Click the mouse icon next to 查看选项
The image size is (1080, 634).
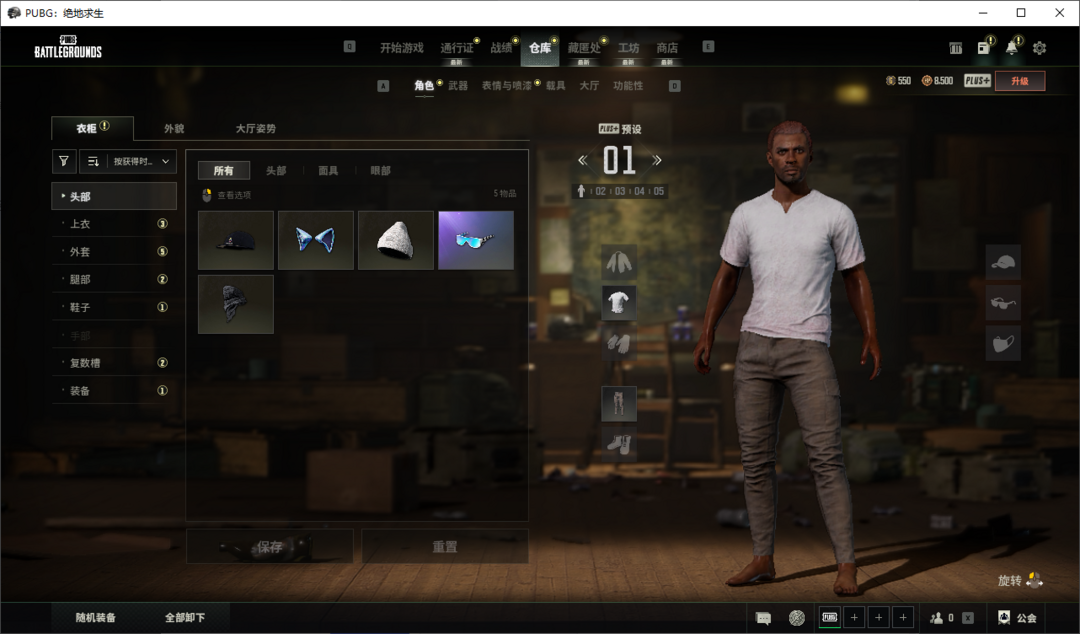(x=207, y=195)
